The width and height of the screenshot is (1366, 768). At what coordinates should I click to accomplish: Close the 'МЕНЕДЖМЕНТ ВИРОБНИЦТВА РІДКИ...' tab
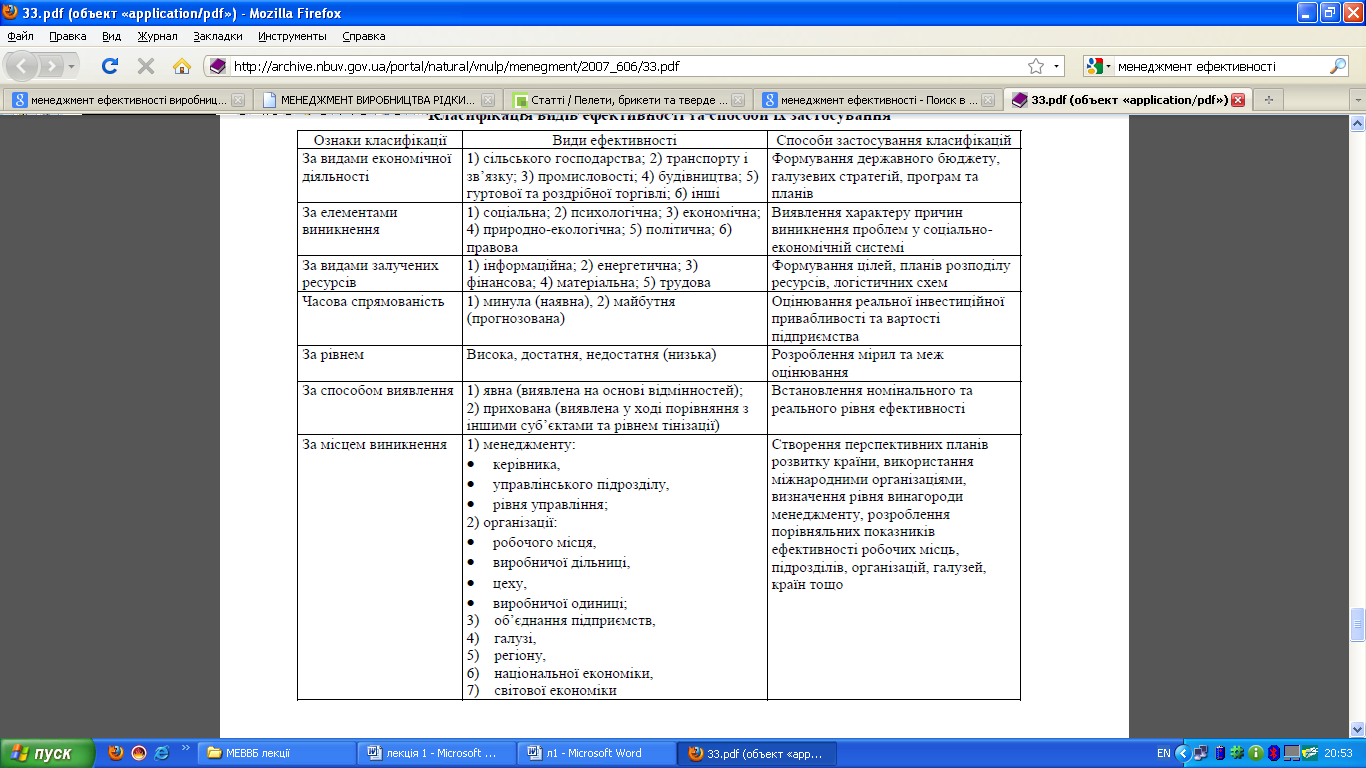(487, 100)
